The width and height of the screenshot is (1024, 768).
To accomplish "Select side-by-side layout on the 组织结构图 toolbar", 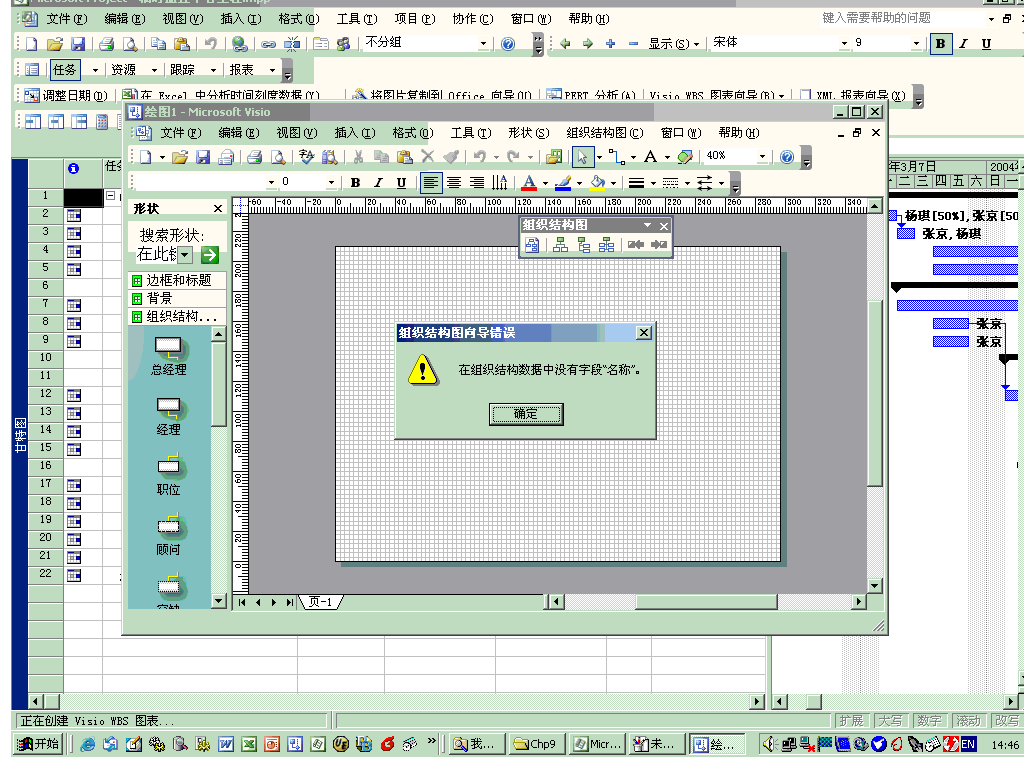I will tap(607, 245).
